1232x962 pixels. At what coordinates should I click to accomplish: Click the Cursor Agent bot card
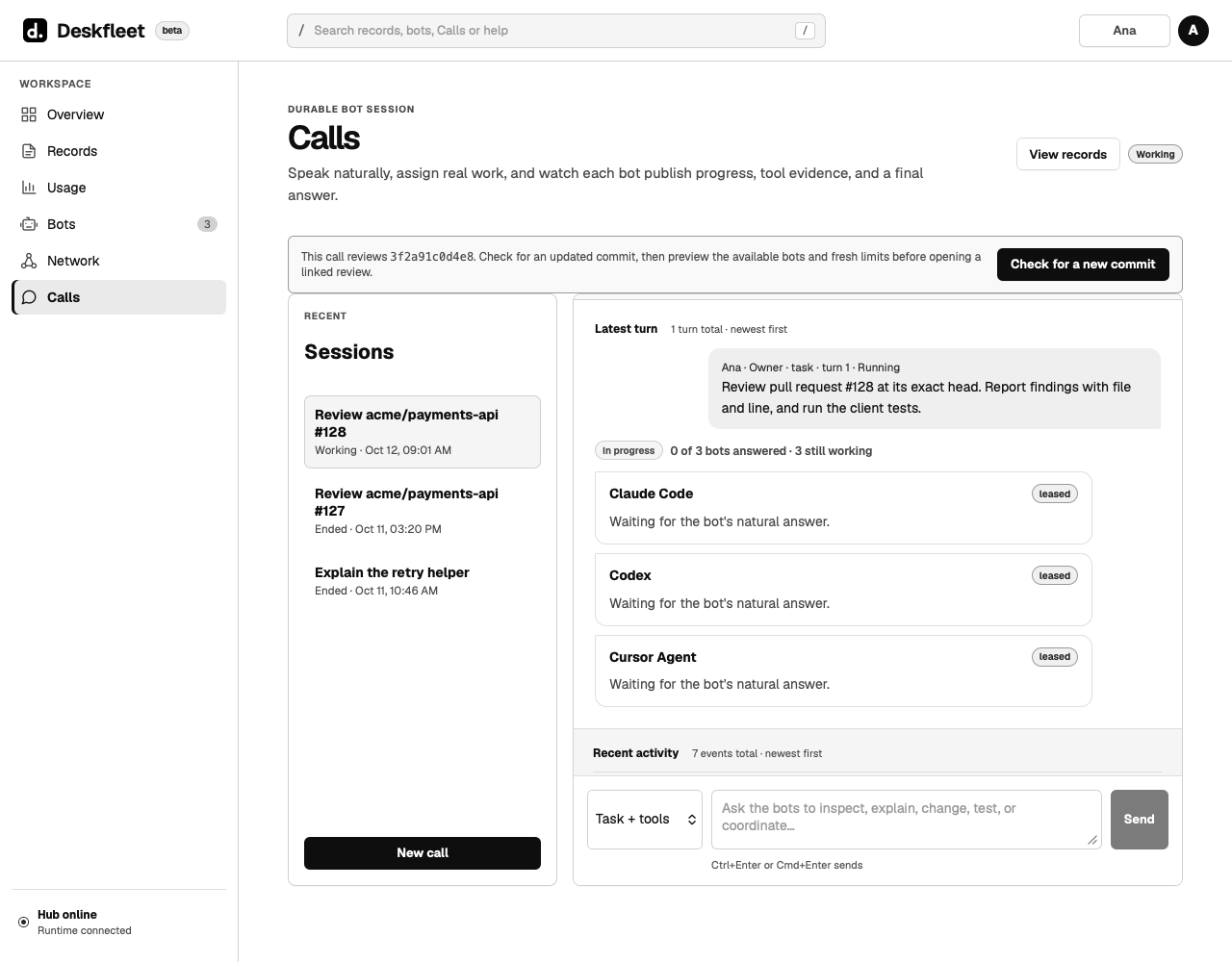tap(843, 671)
